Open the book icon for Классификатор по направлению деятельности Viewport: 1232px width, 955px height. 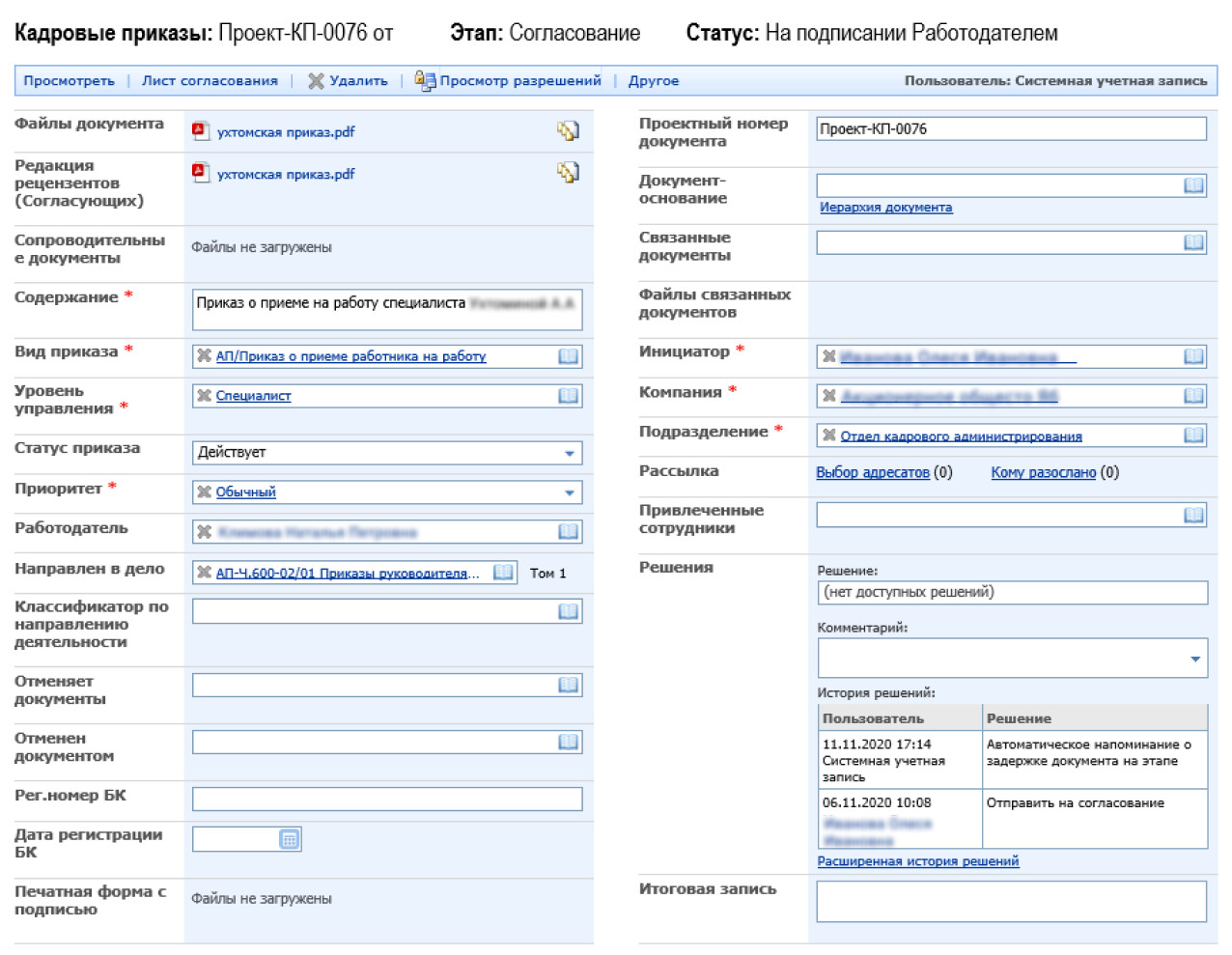pos(568,611)
